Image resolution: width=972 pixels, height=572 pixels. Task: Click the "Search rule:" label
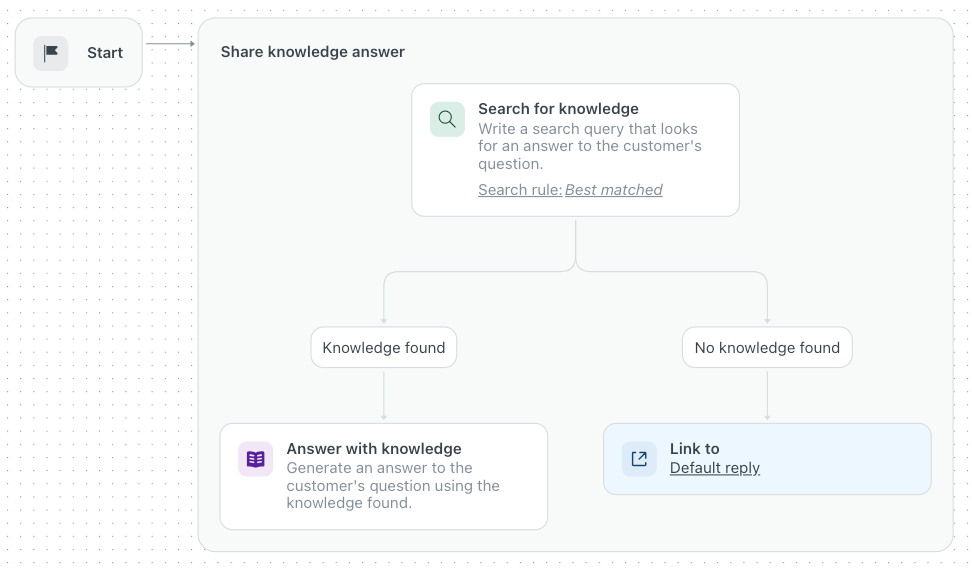coord(519,190)
